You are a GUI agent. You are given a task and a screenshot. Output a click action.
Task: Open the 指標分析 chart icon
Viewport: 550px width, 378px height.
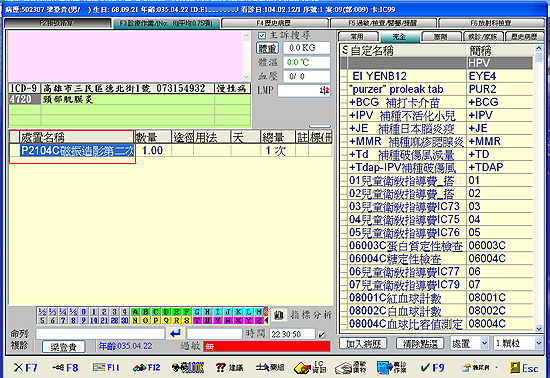279,315
